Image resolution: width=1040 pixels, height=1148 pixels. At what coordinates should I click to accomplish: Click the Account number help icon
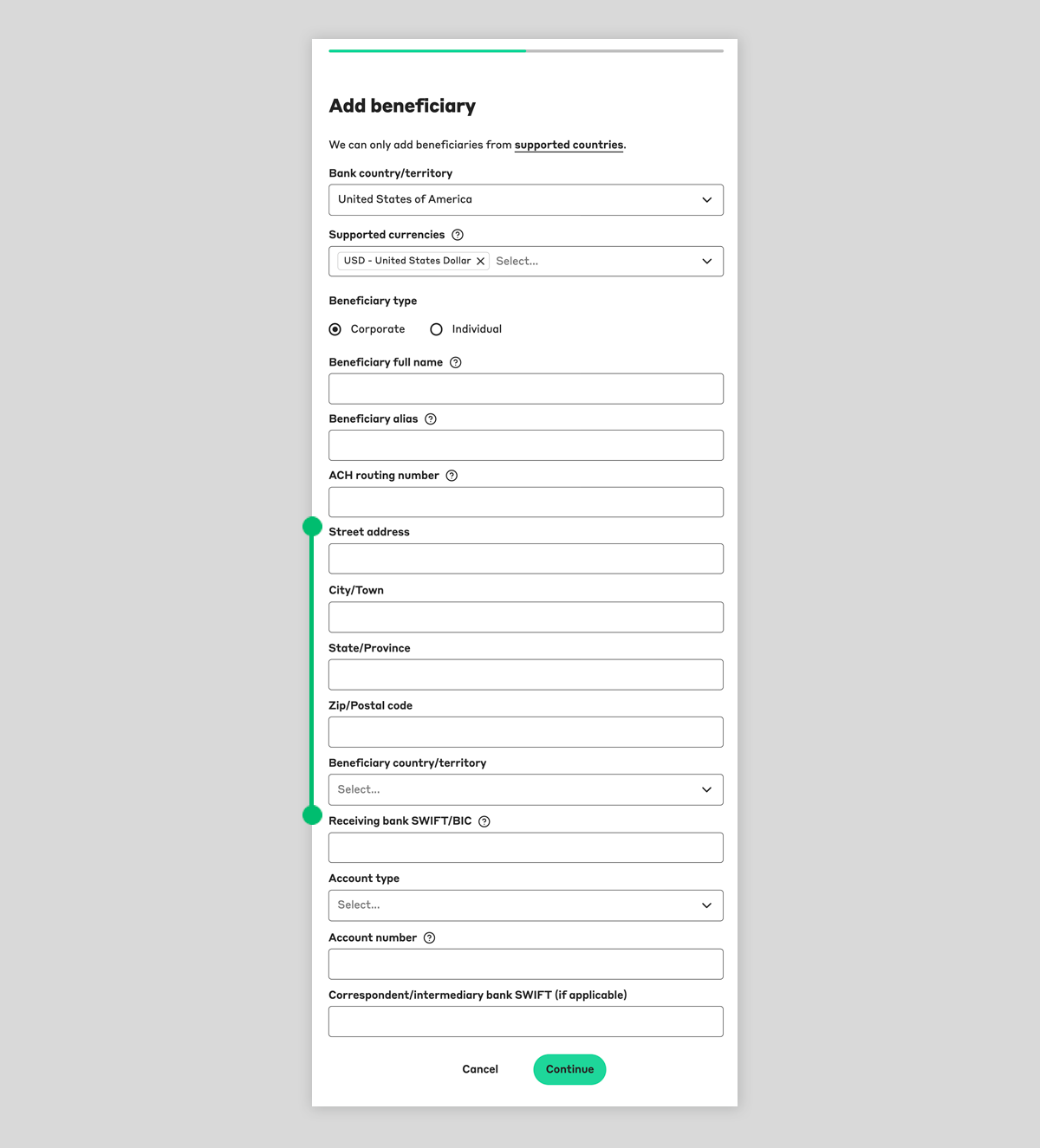429,937
